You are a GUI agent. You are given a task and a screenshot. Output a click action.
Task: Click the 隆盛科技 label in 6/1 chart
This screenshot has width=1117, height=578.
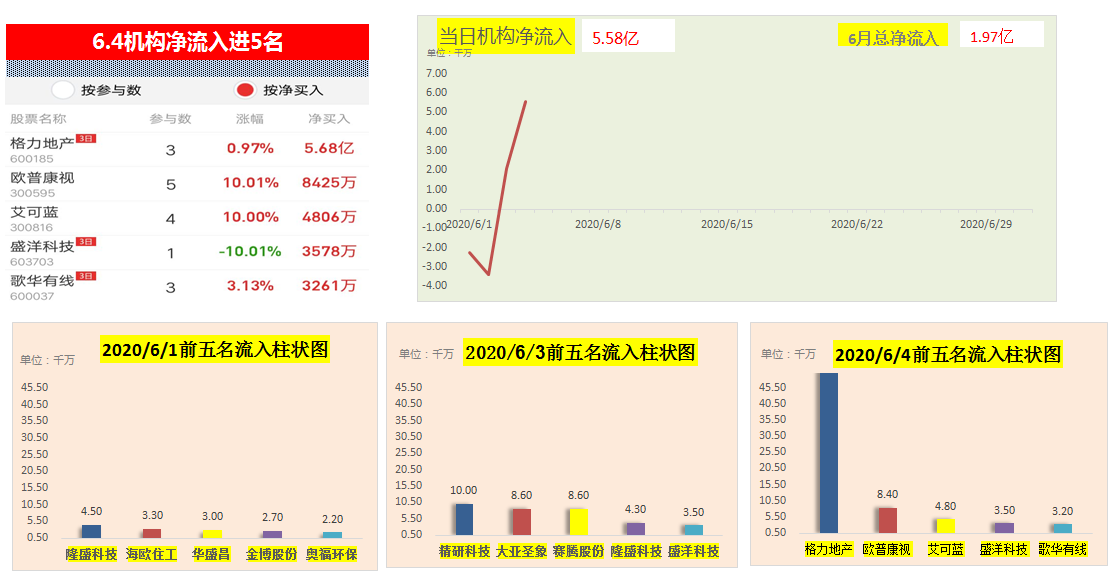(91, 554)
